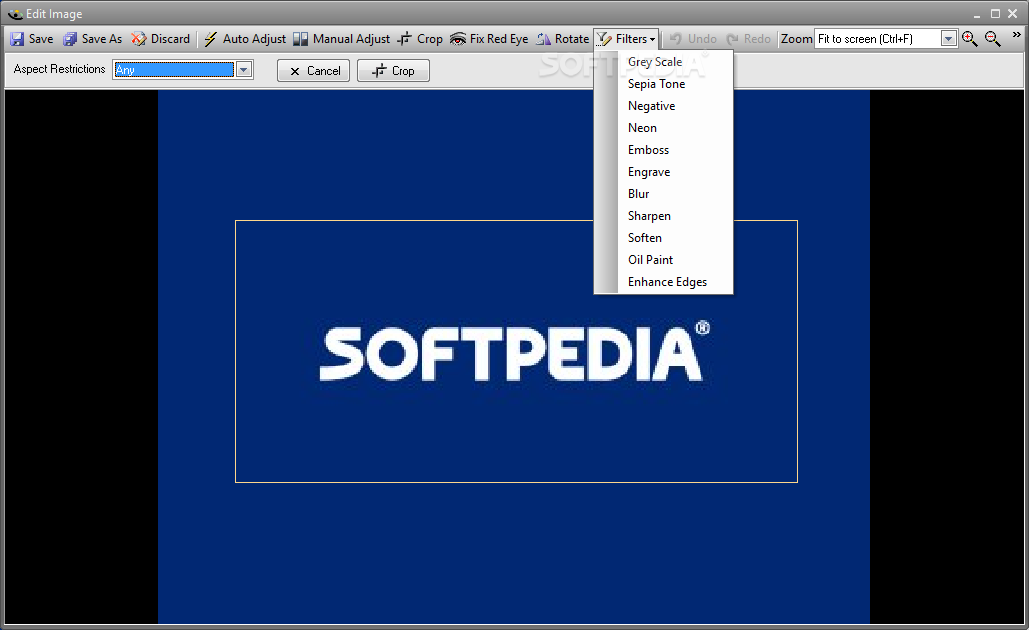Select the Sharpen filter

(663, 216)
